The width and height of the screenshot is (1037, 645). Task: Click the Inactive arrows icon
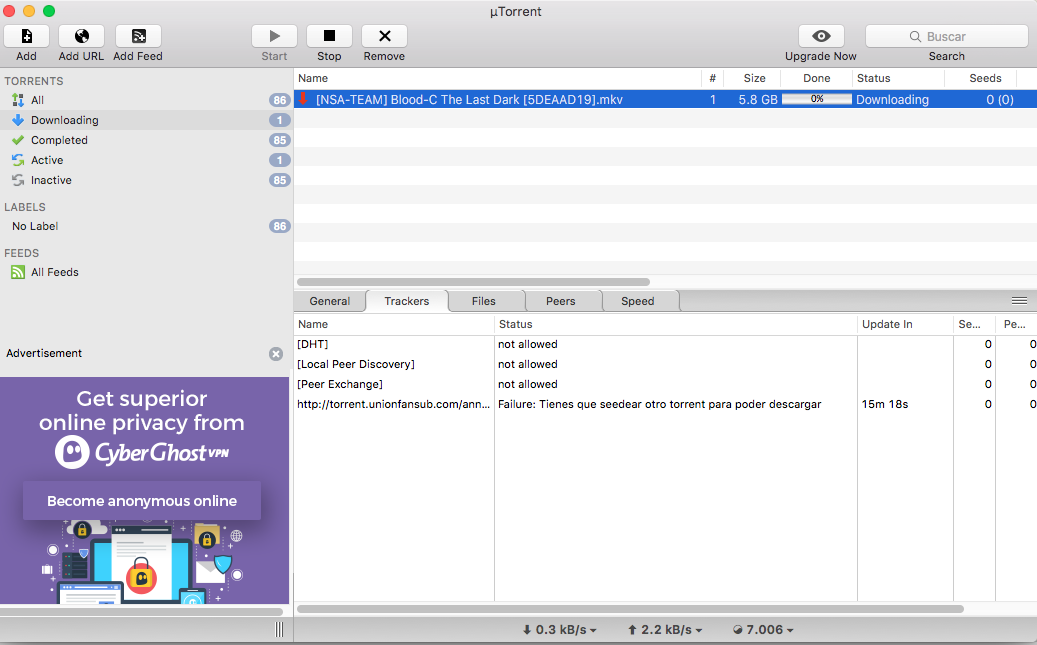point(18,180)
